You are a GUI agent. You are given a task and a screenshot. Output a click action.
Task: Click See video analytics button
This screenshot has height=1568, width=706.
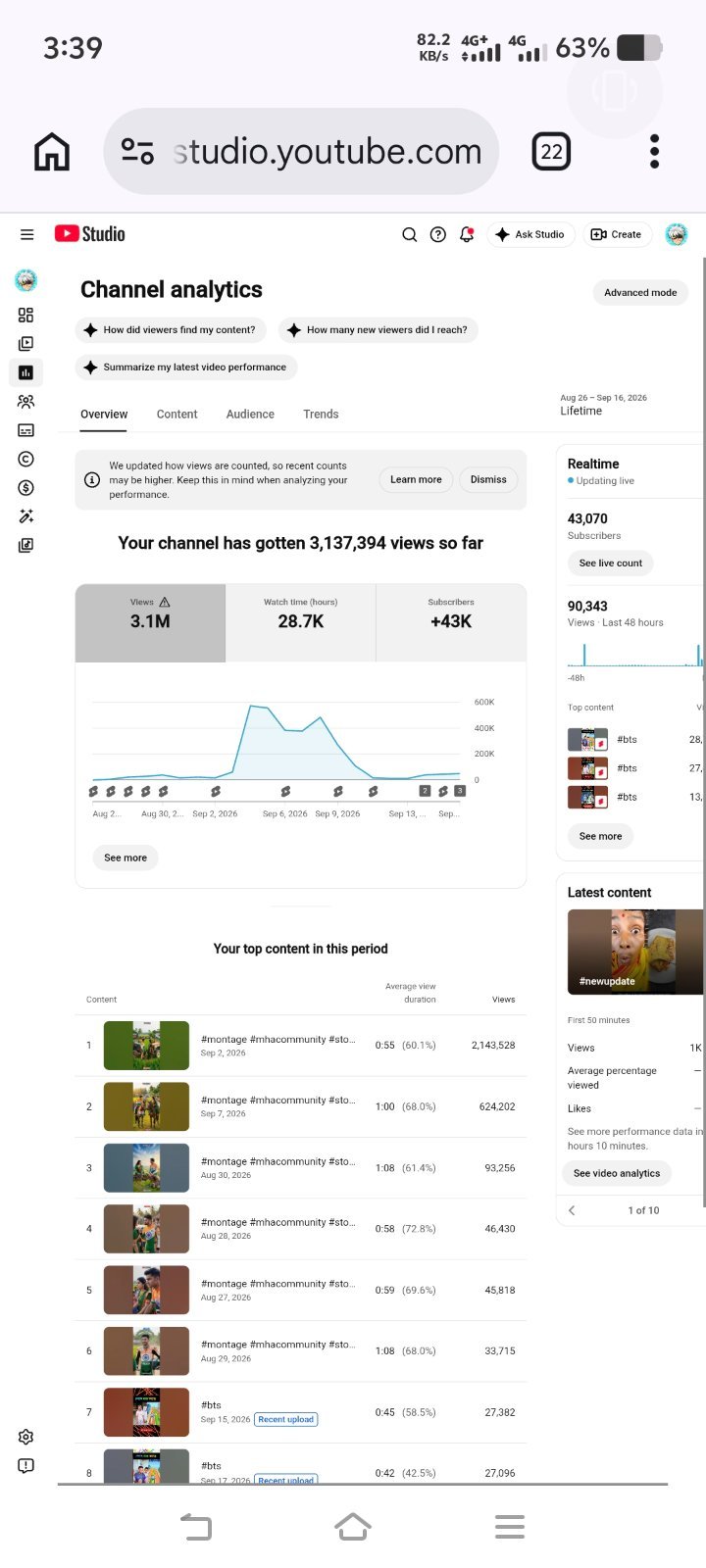tap(617, 1173)
